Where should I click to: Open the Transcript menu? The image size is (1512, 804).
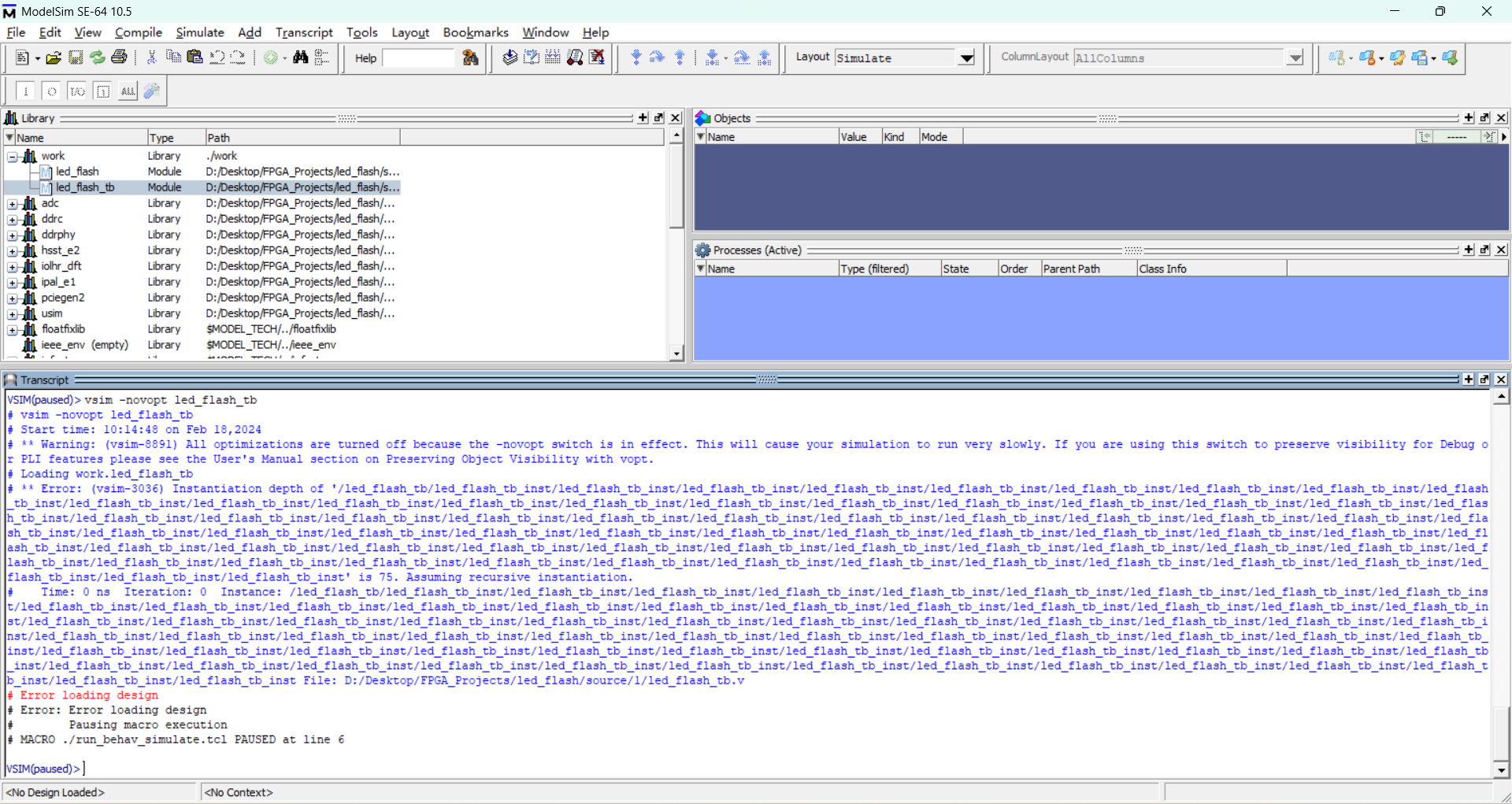(304, 32)
